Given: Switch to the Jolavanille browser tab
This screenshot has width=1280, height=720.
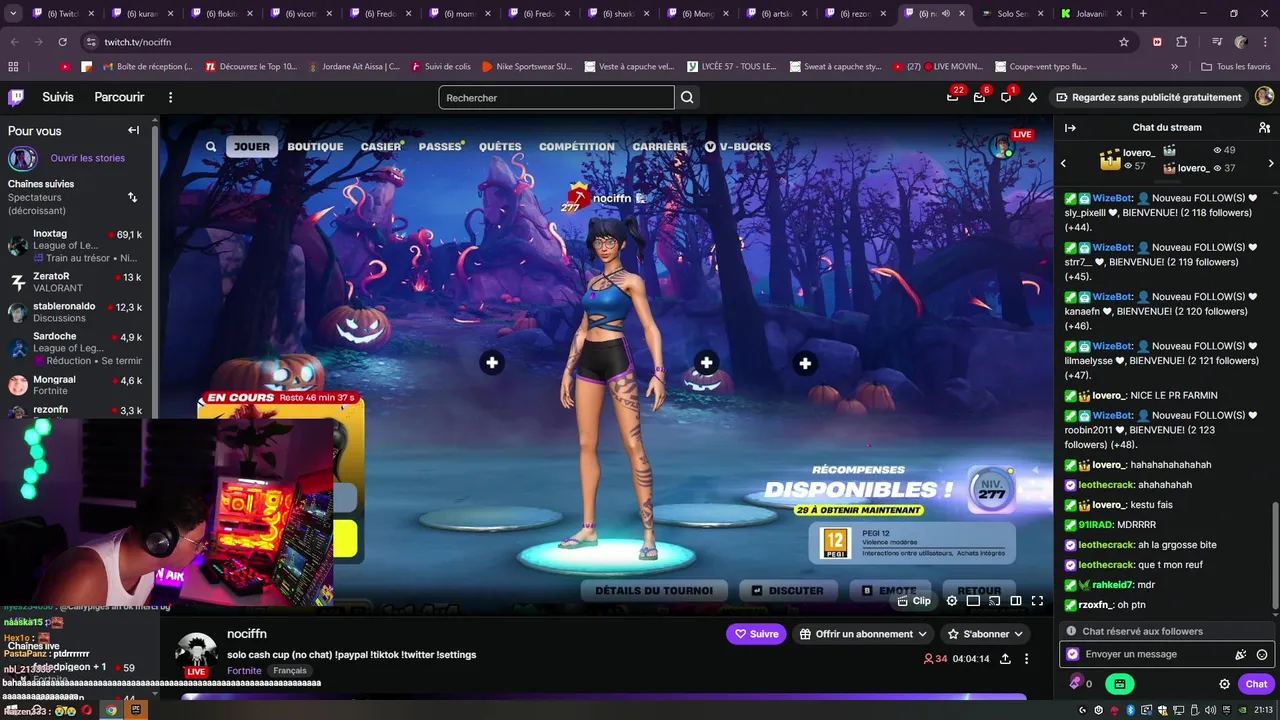Looking at the screenshot, I should pos(1090,14).
